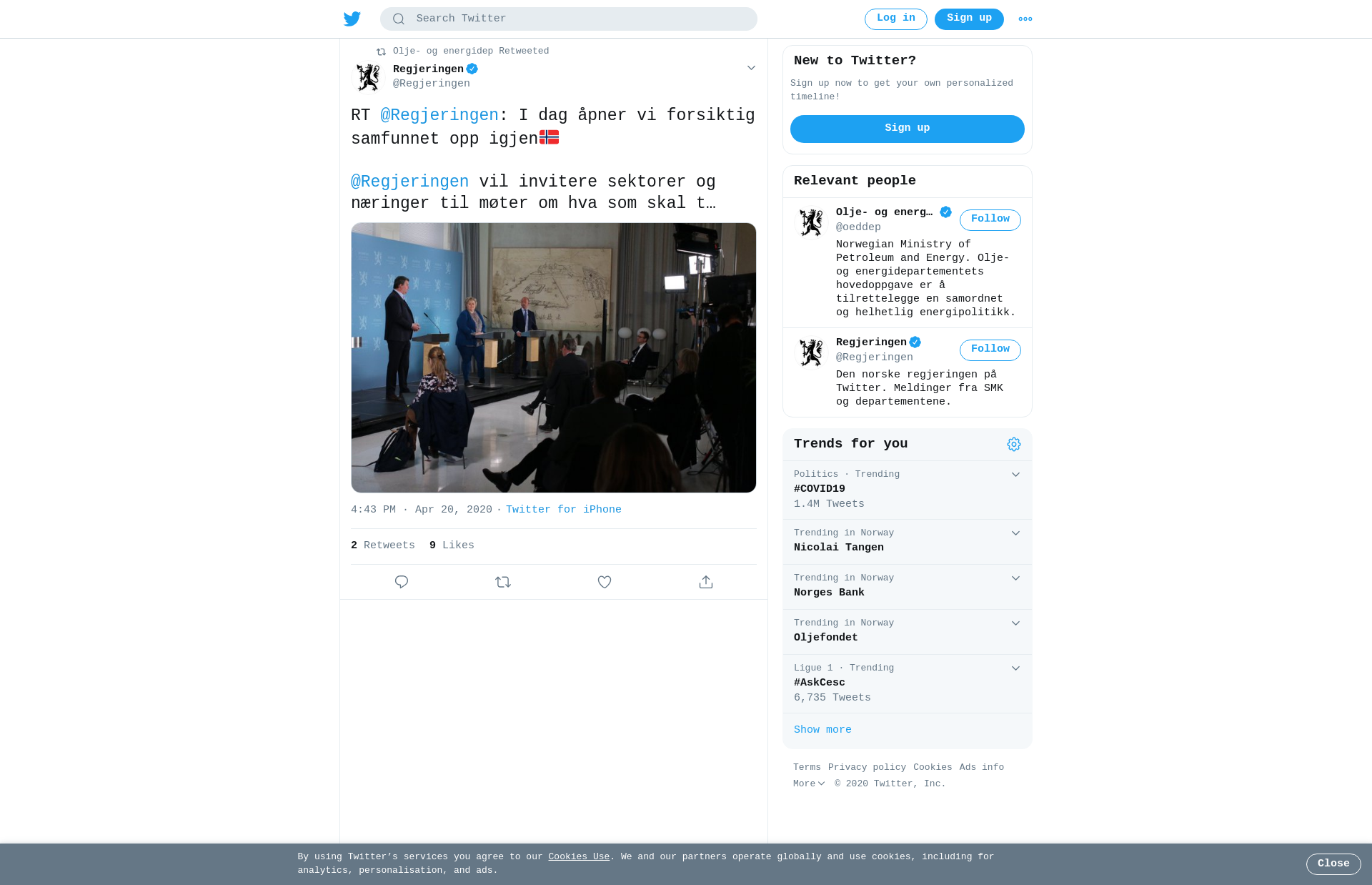Open the share tweet icon
This screenshot has height=885, width=1372.
706,582
